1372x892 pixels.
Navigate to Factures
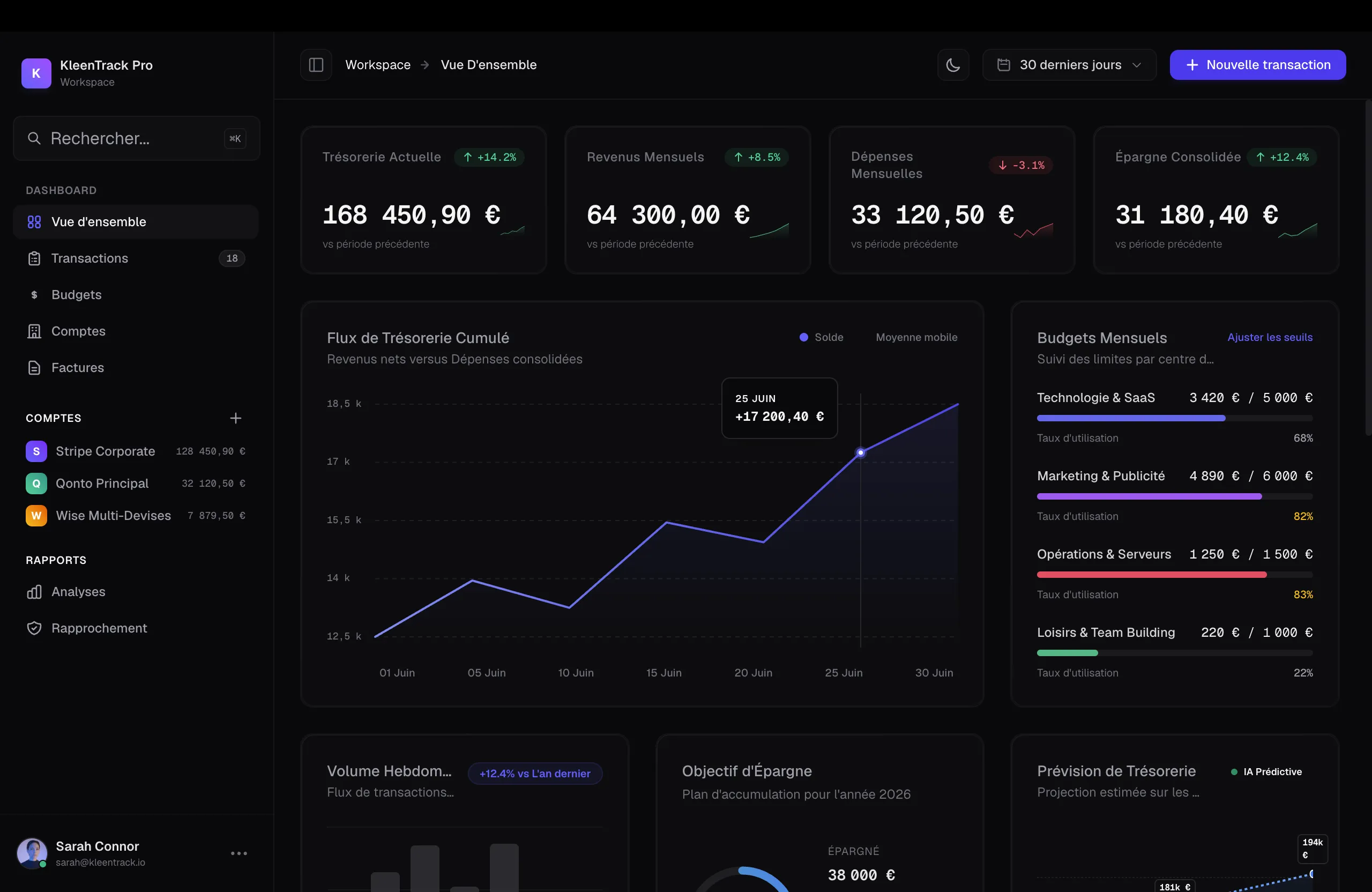click(136, 367)
